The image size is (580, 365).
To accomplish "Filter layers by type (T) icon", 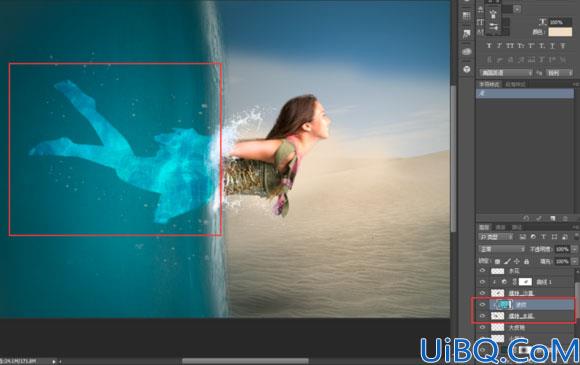I will (x=544, y=237).
